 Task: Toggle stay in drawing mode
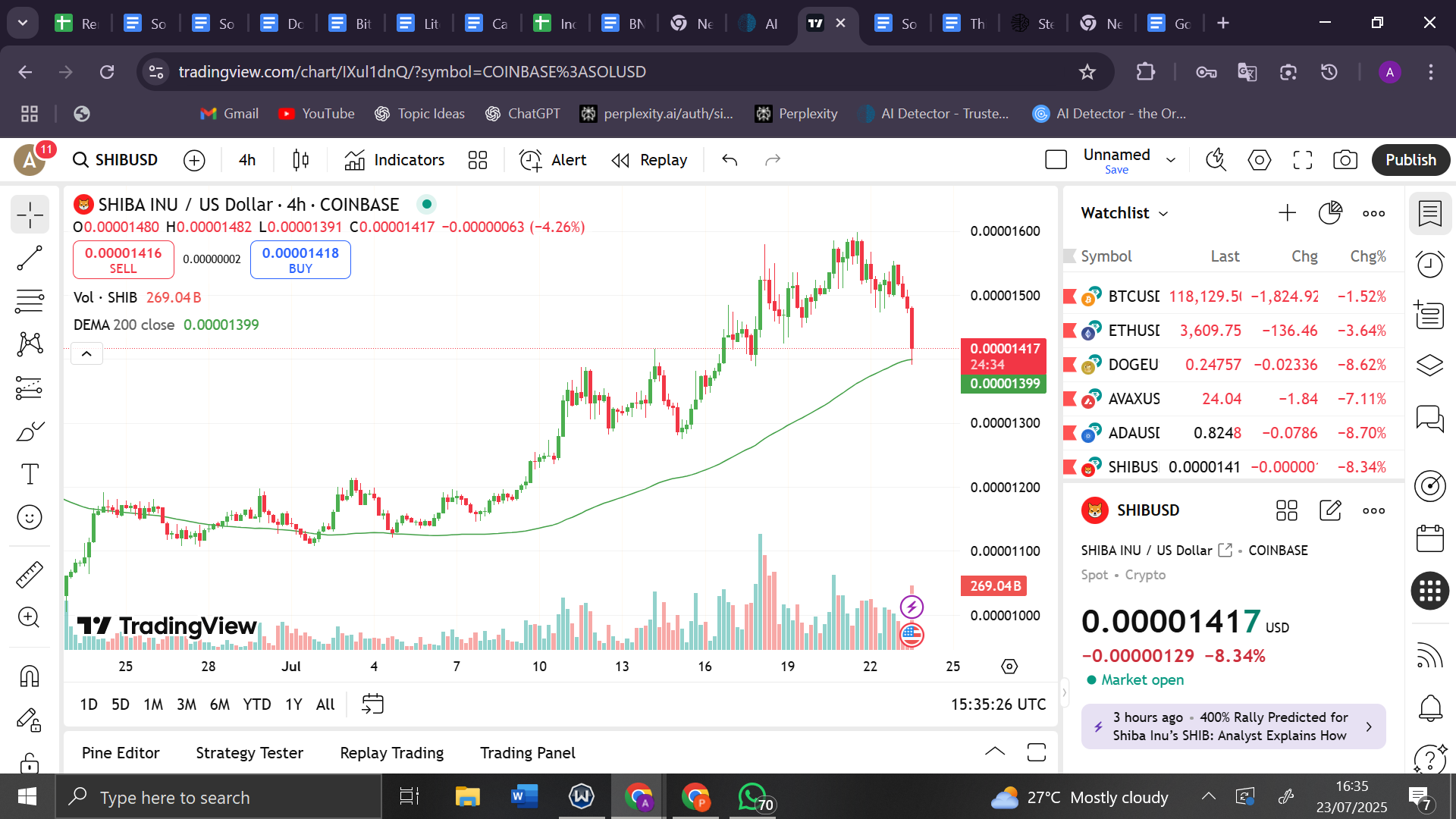(x=30, y=719)
